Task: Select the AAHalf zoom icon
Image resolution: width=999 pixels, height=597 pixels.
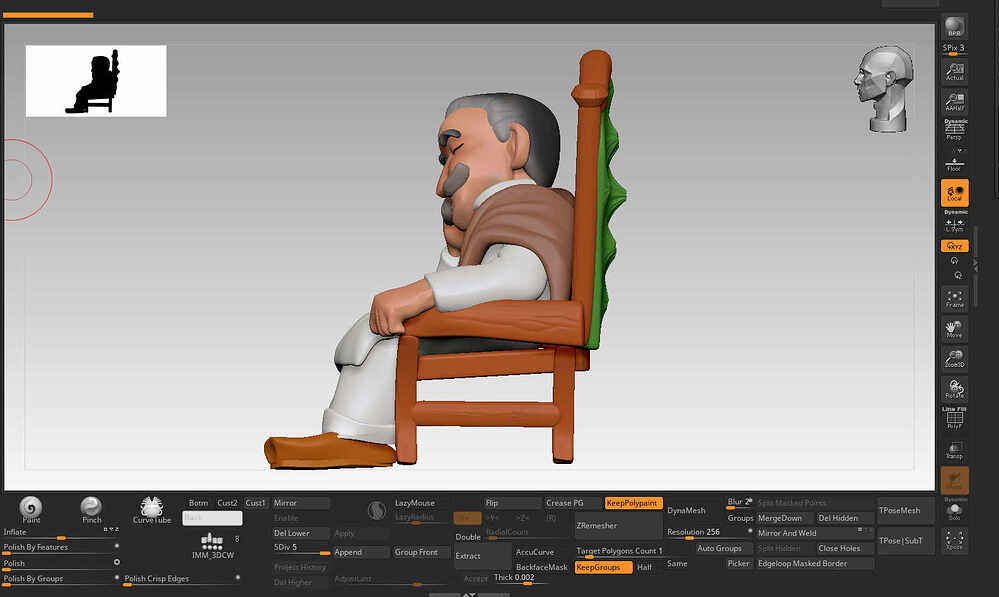Action: 954,101
